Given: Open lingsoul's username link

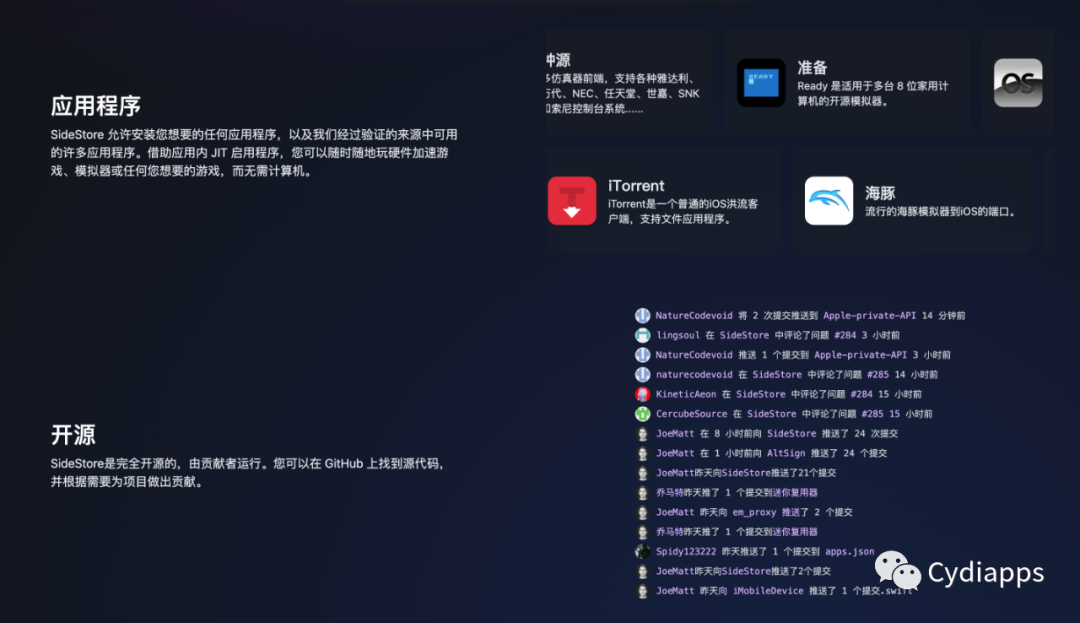Looking at the screenshot, I should click(678, 335).
